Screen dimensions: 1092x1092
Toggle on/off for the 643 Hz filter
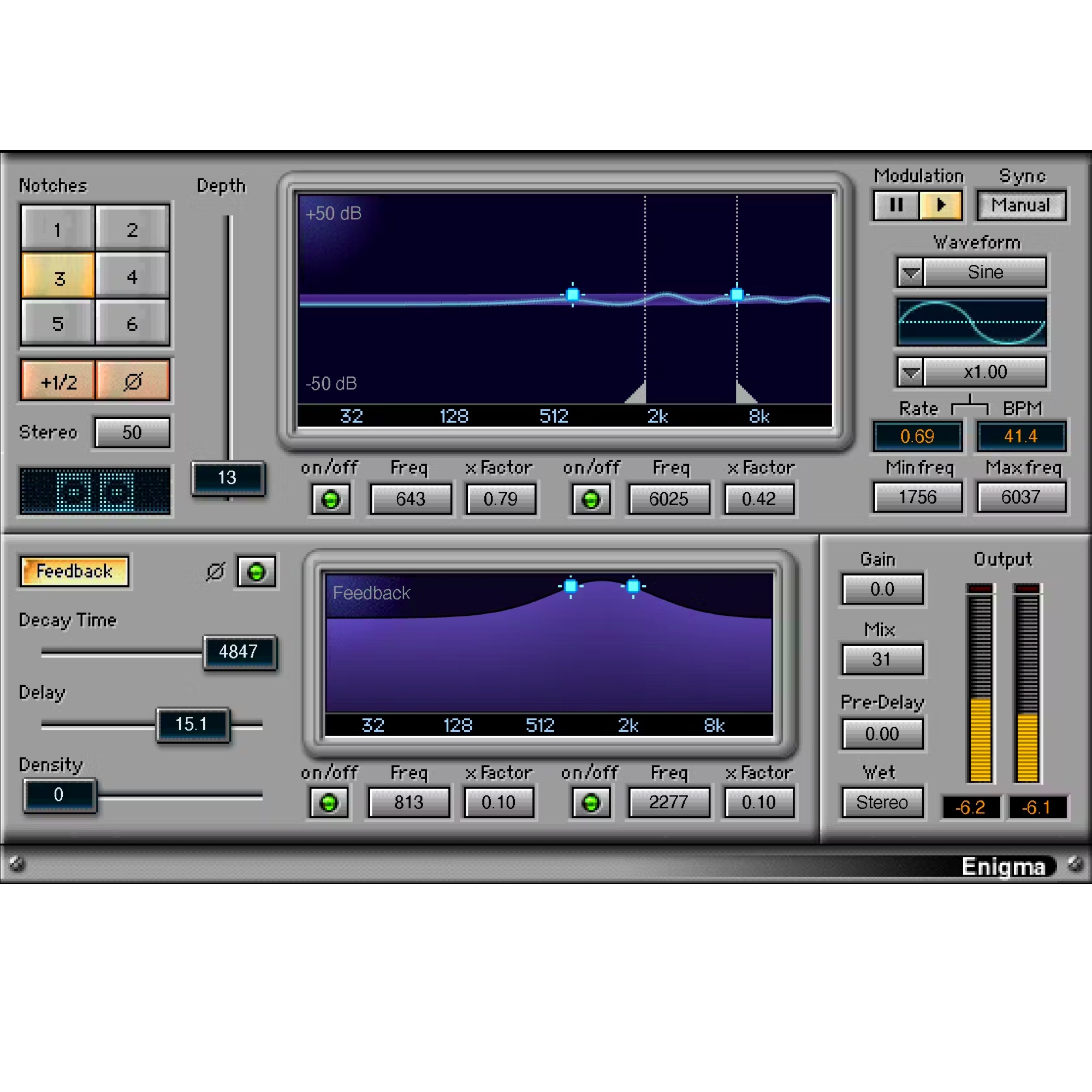(x=330, y=498)
